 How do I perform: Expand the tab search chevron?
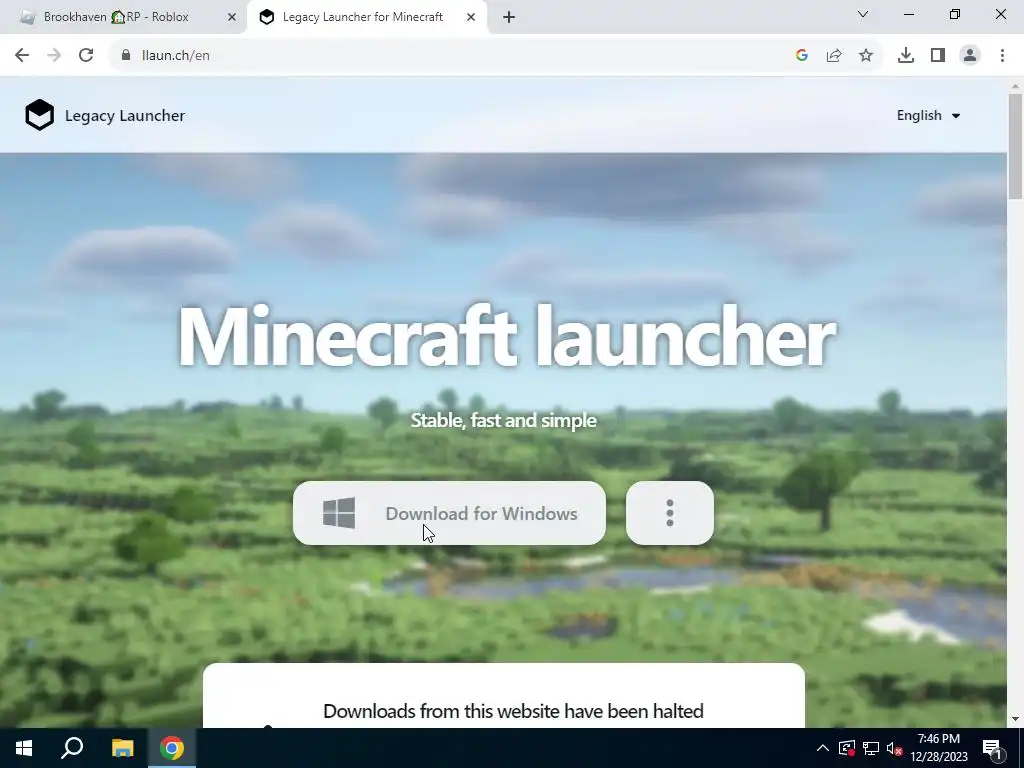coord(863,14)
